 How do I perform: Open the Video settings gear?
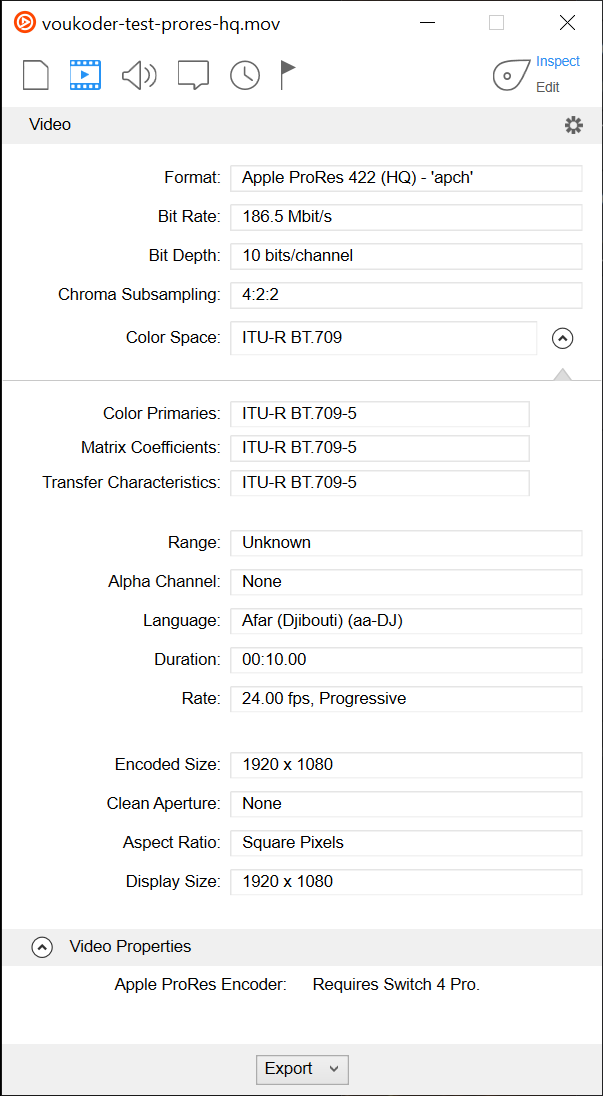pos(573,125)
